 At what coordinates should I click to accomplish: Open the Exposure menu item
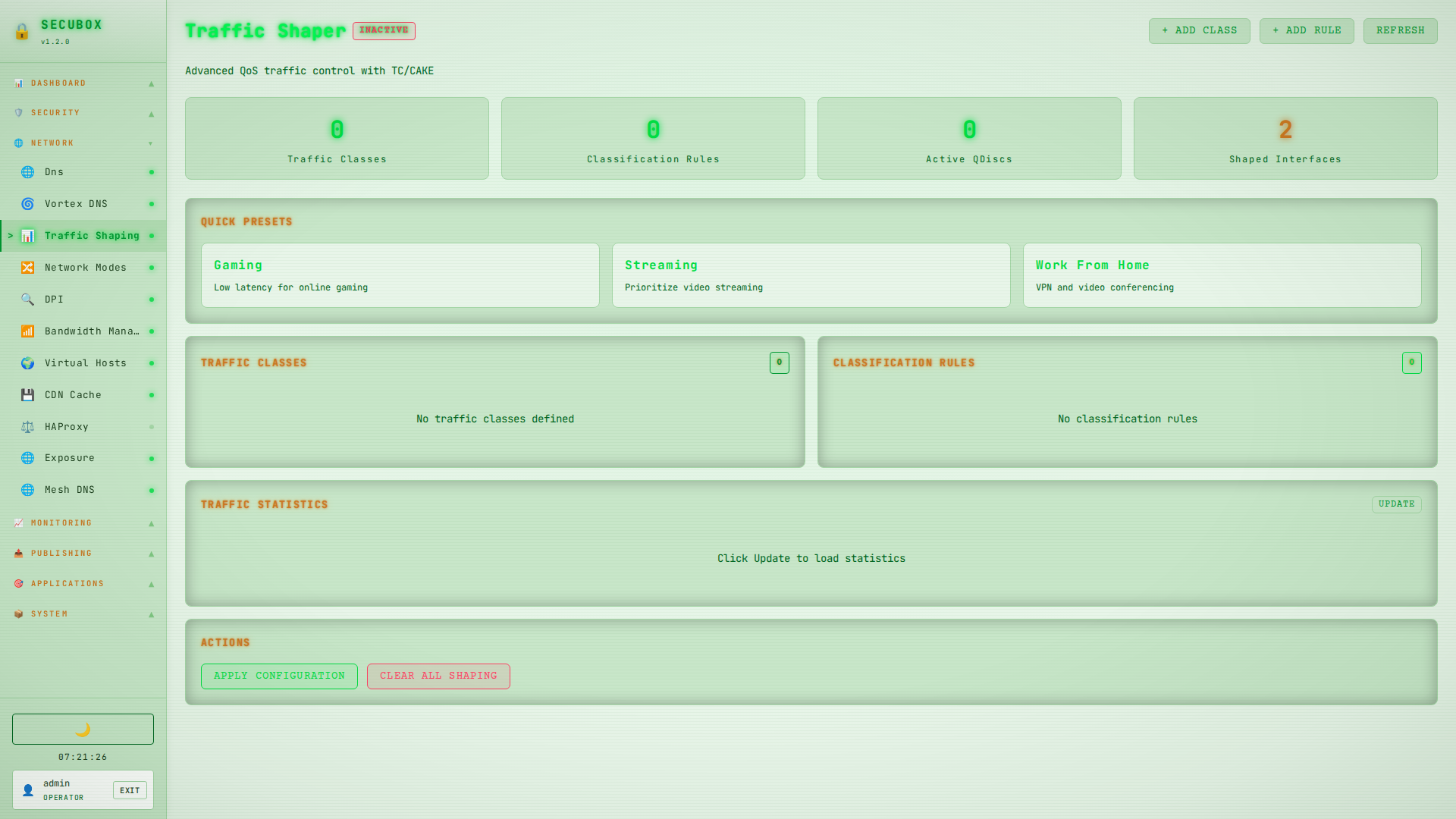tap(70, 458)
